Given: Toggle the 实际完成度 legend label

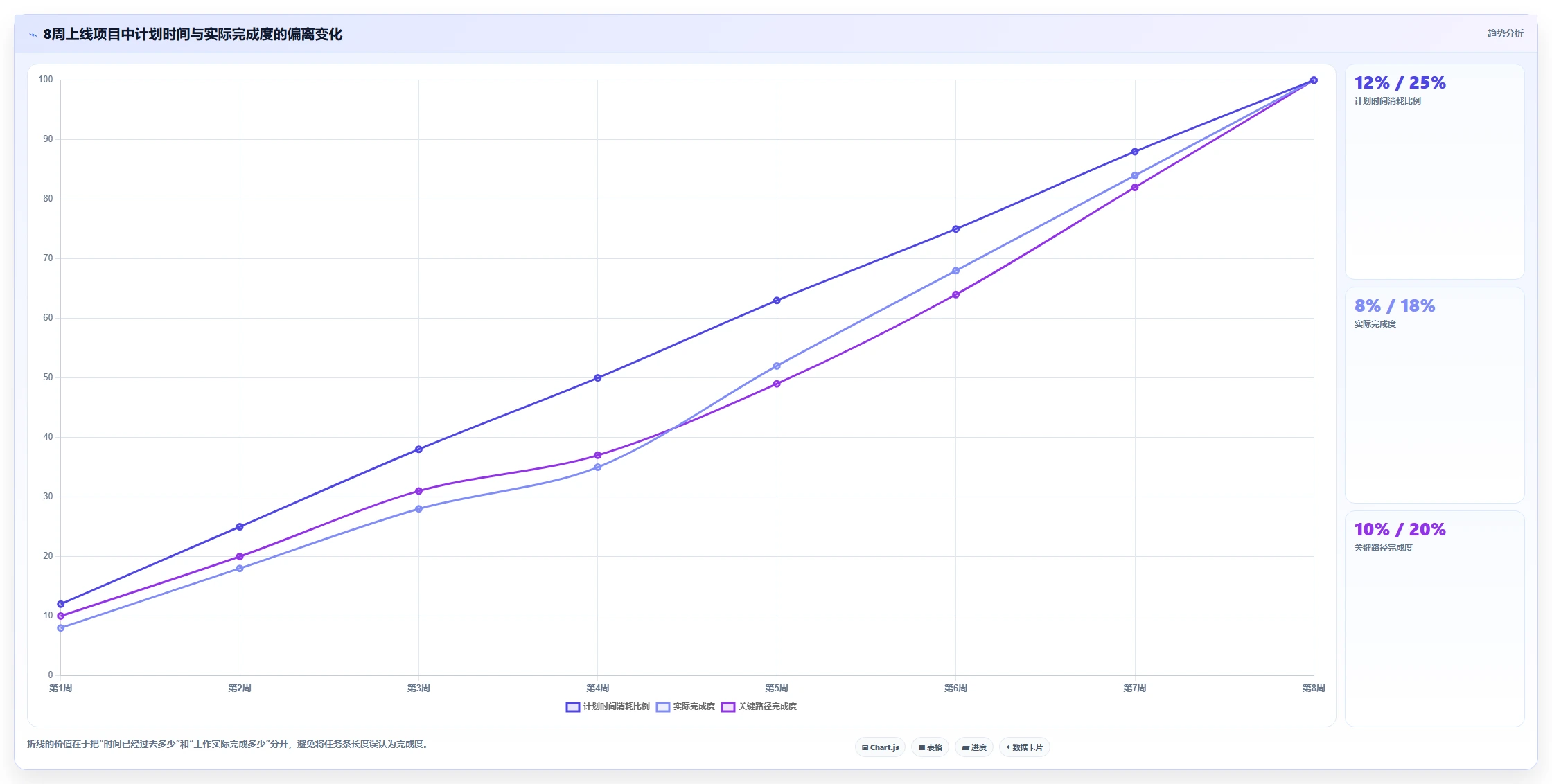Looking at the screenshot, I should [x=694, y=706].
